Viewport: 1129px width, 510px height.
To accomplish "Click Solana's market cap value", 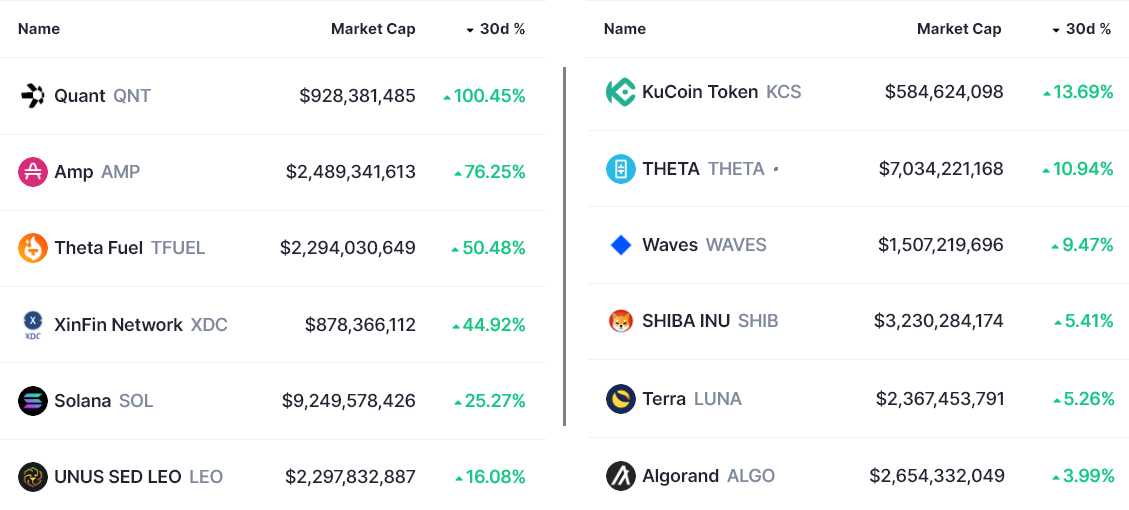I will click(x=349, y=401).
